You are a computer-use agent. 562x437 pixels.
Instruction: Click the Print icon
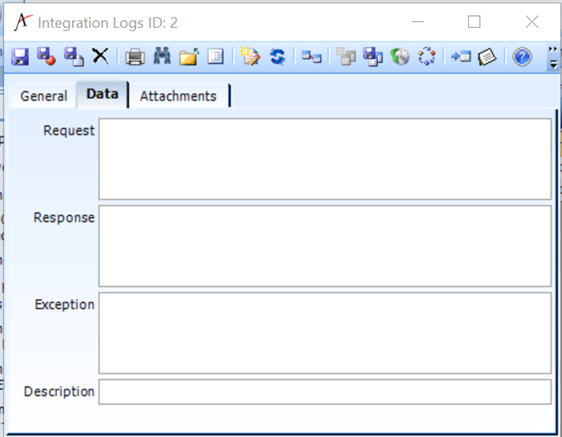(x=135, y=57)
